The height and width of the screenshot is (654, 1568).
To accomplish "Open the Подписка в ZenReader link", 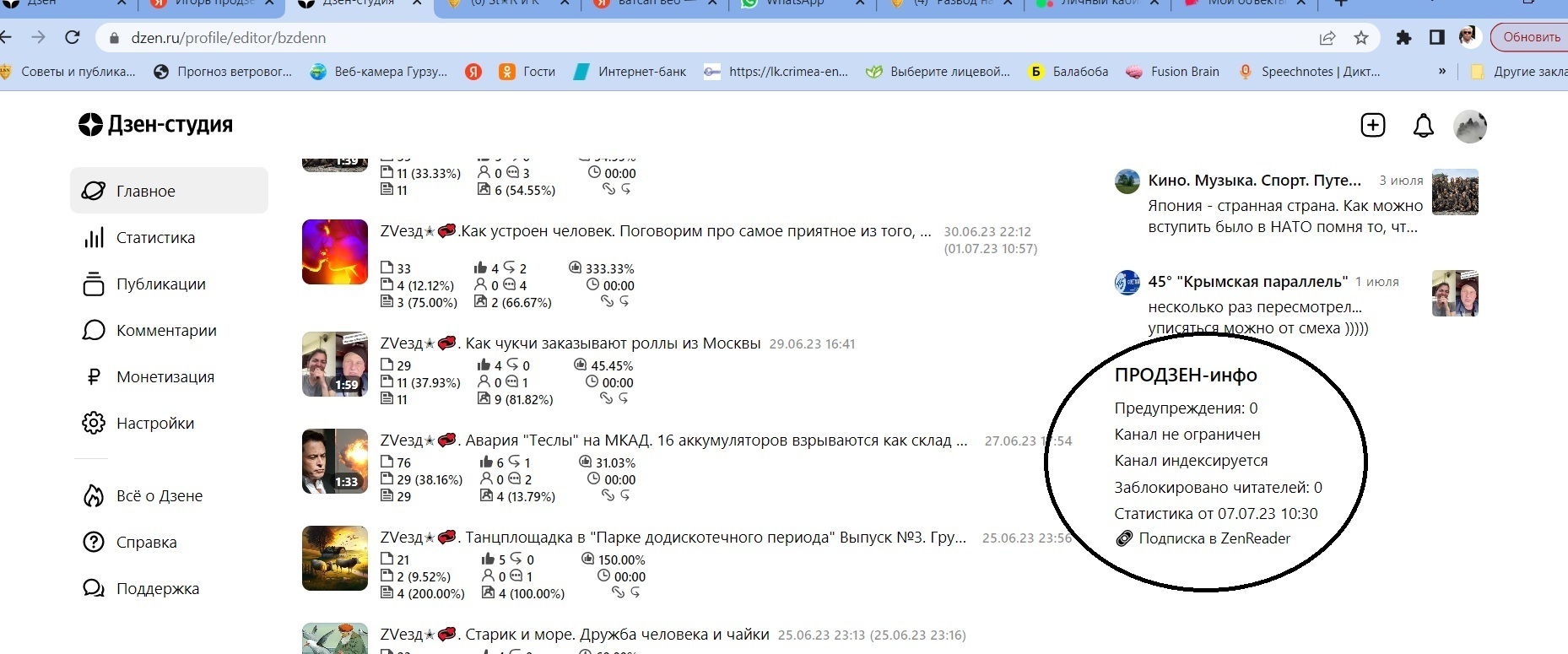I will (1214, 538).
